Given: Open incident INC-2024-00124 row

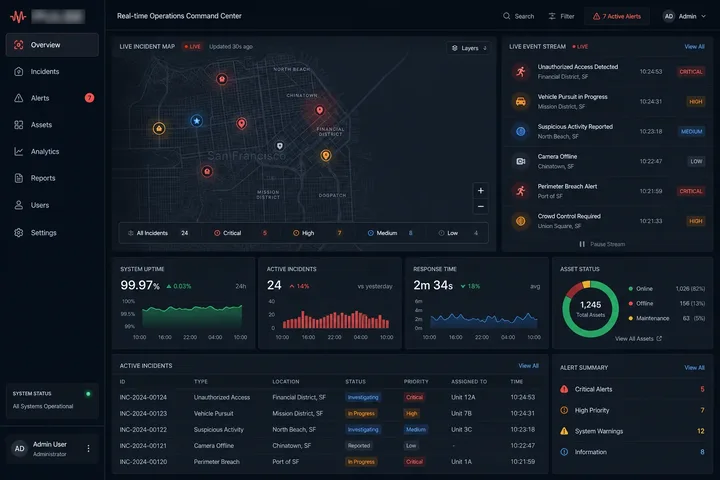Looking at the screenshot, I should coord(329,397).
